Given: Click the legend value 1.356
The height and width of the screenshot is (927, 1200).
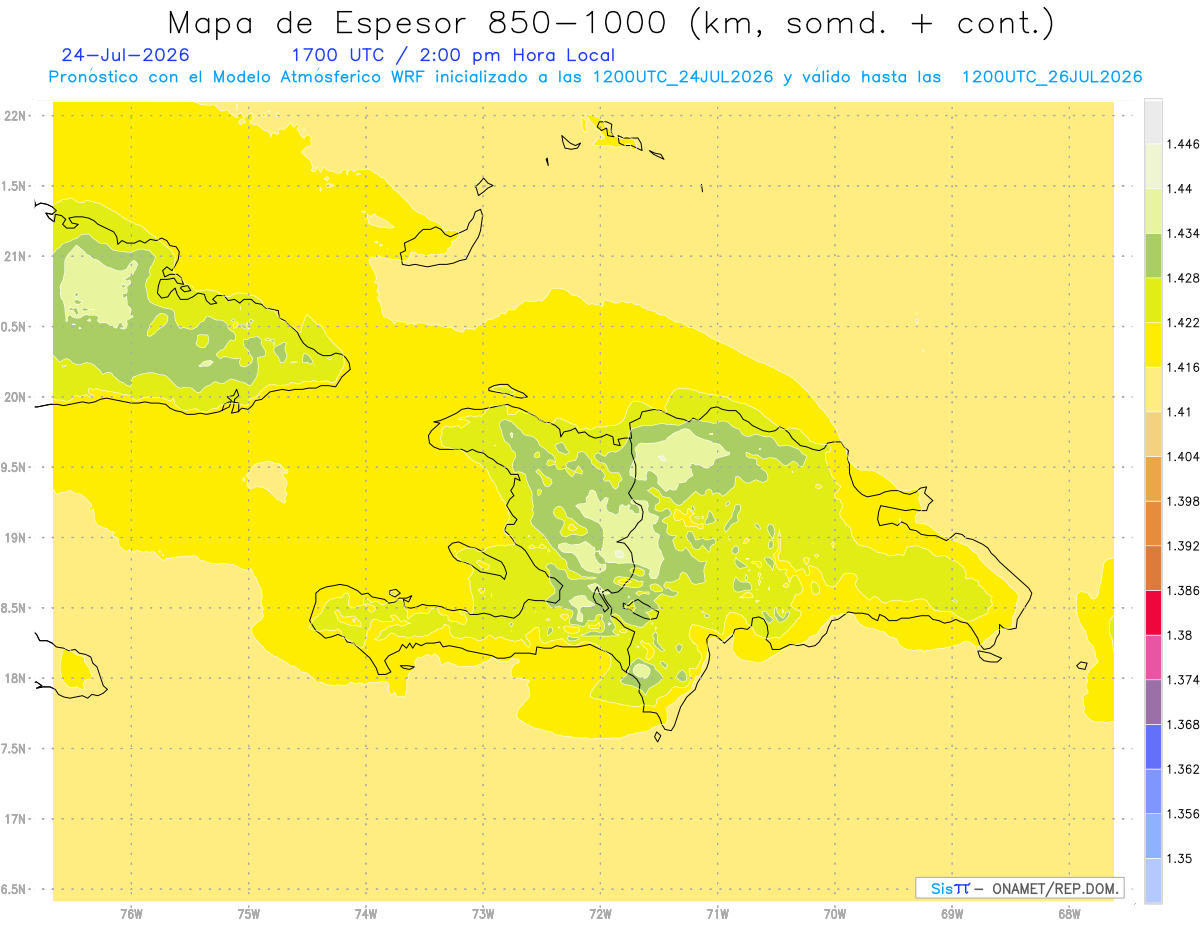Looking at the screenshot, I should [1182, 814].
